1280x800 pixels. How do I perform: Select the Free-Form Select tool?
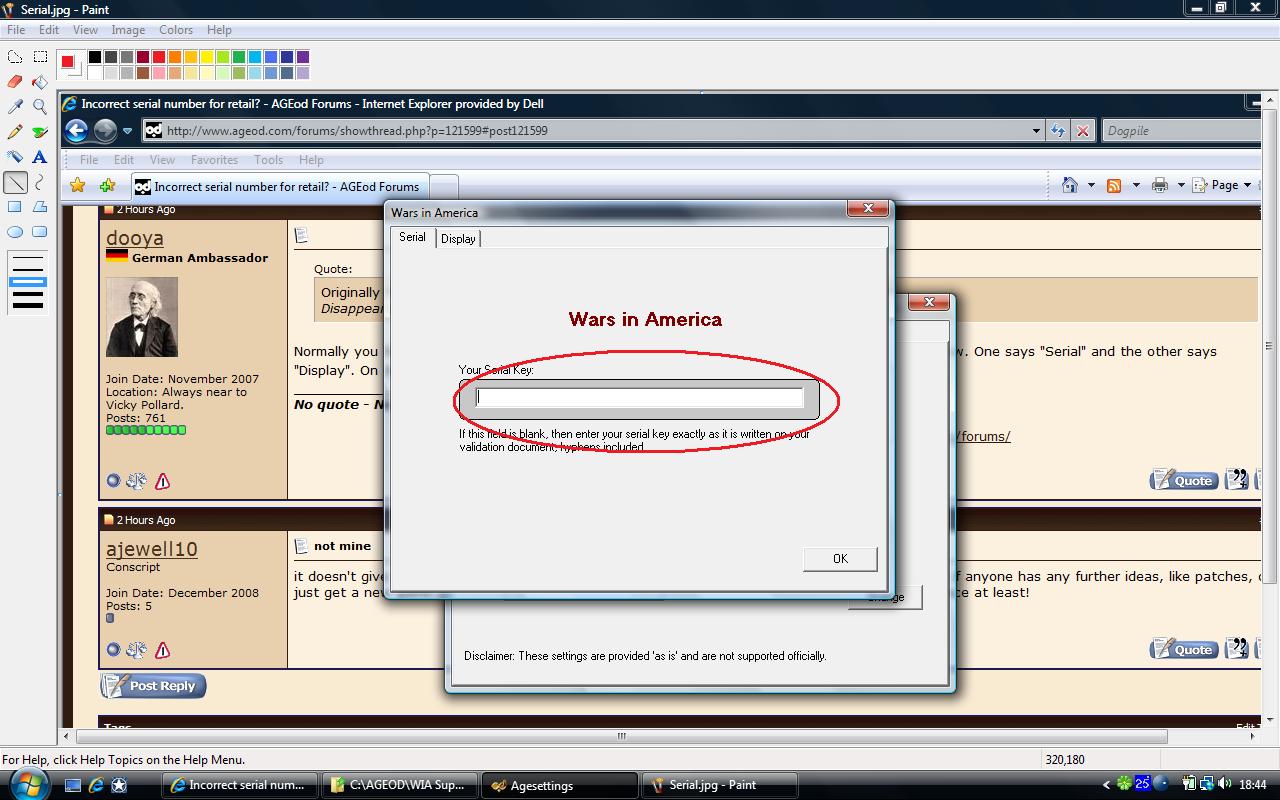(x=15, y=57)
